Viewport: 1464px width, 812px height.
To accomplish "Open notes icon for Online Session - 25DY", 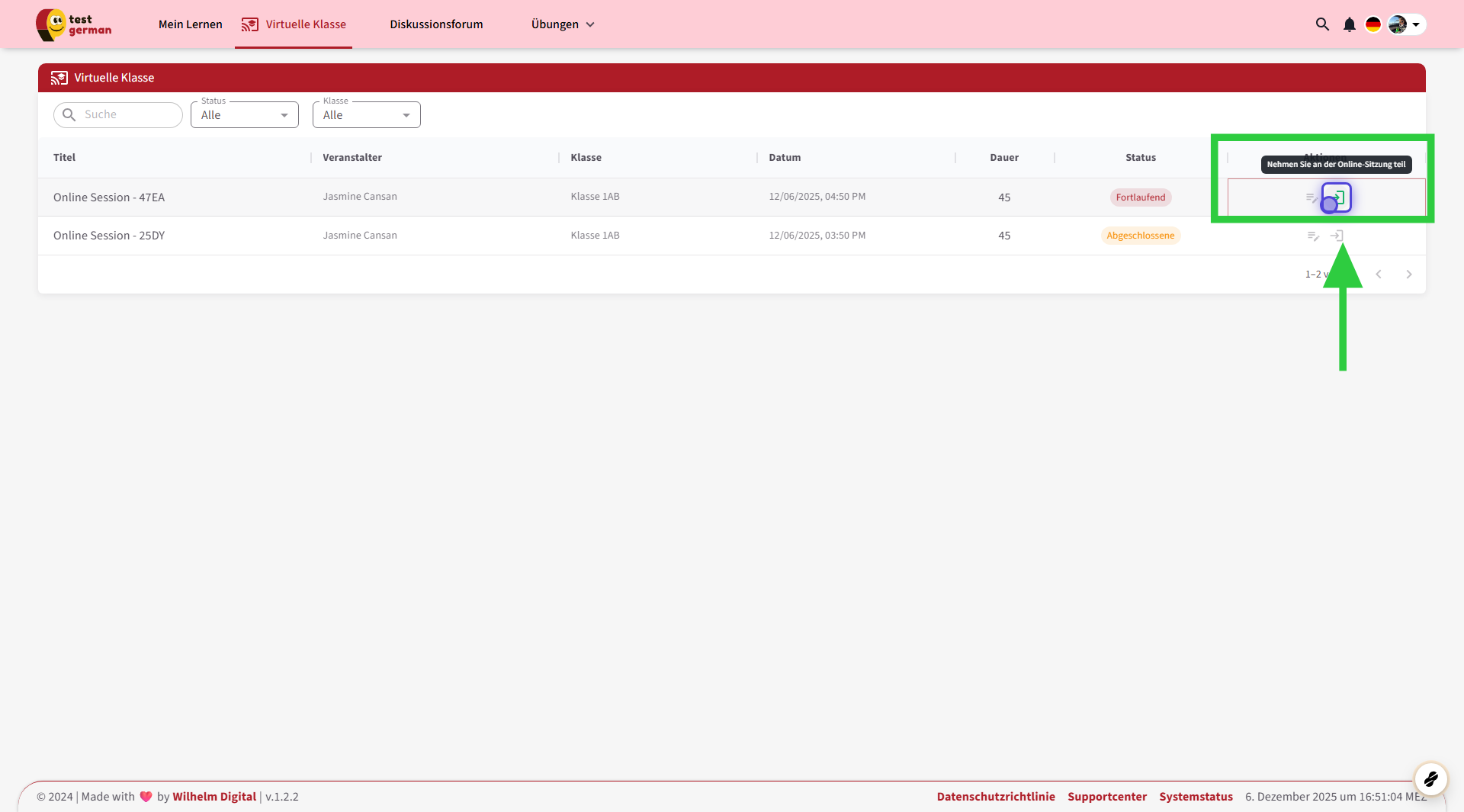I will [1313, 236].
